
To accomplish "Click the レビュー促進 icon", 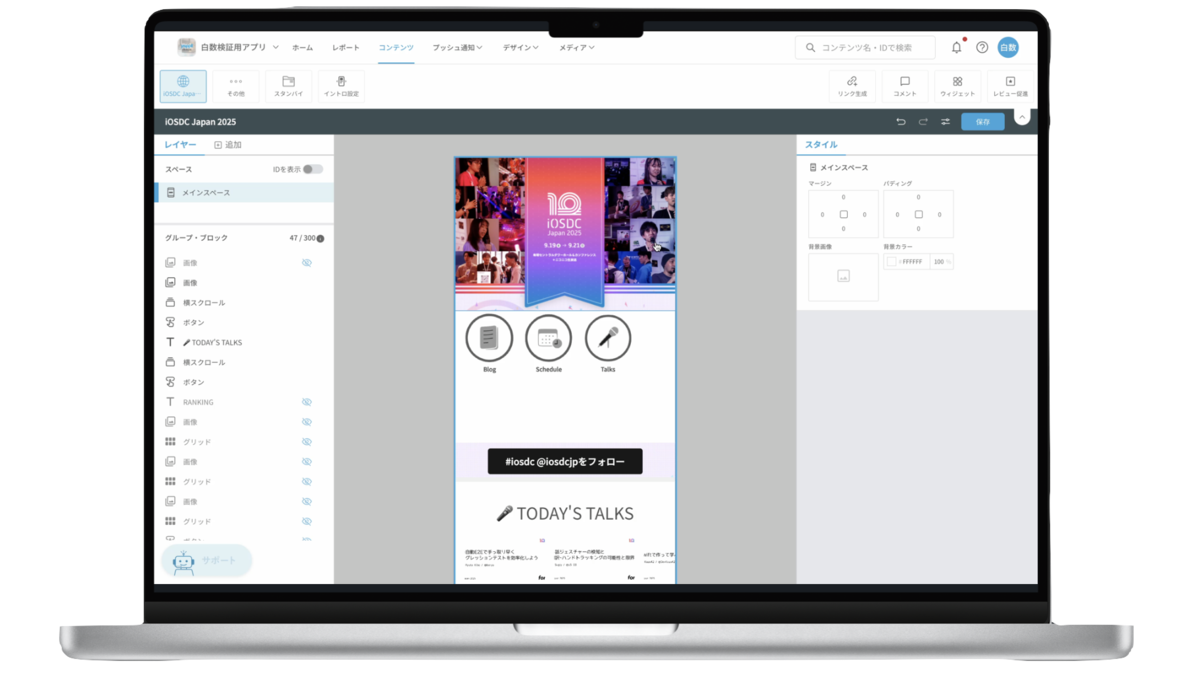I will tap(1010, 85).
